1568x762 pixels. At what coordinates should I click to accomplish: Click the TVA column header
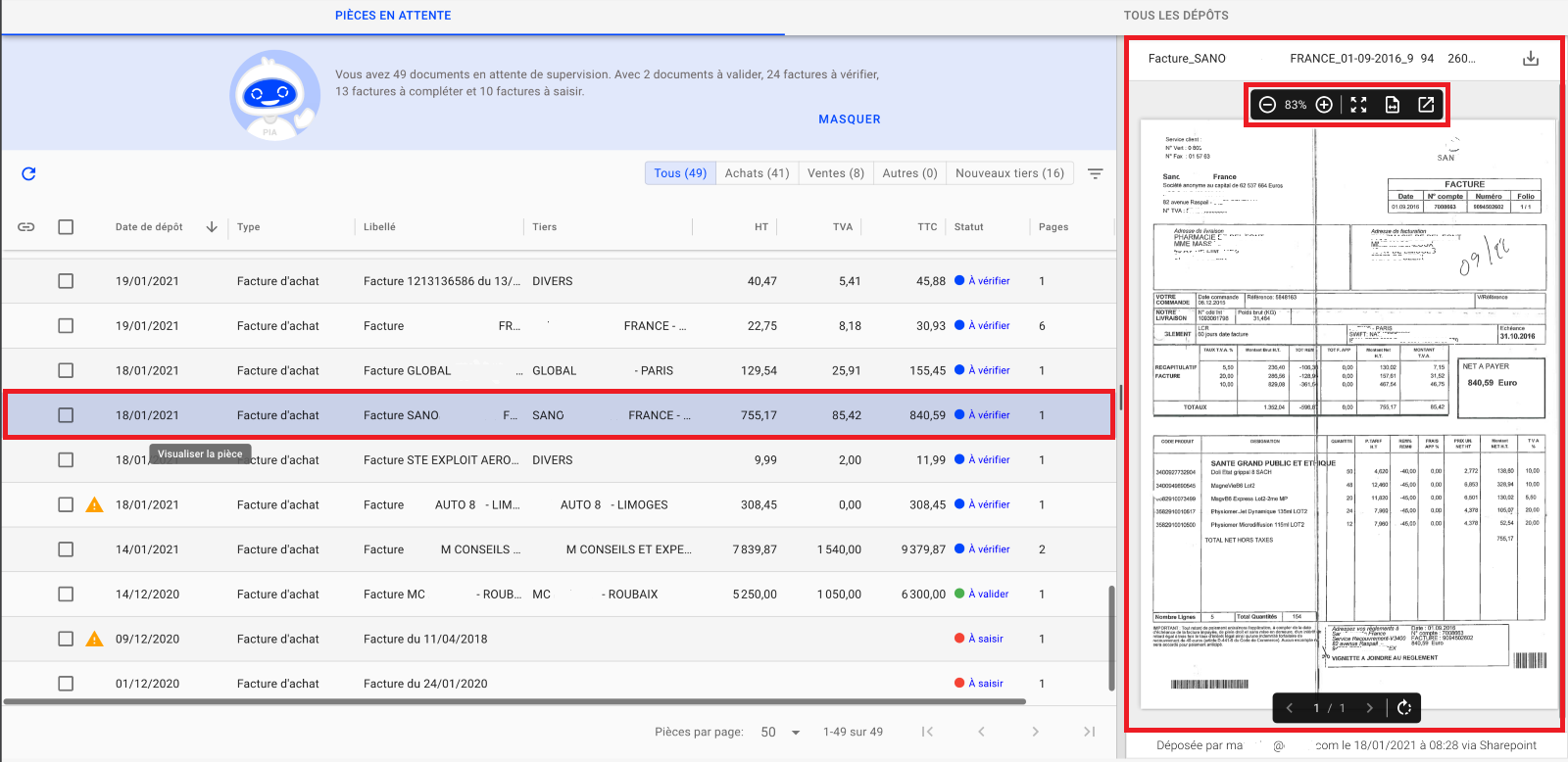(843, 227)
